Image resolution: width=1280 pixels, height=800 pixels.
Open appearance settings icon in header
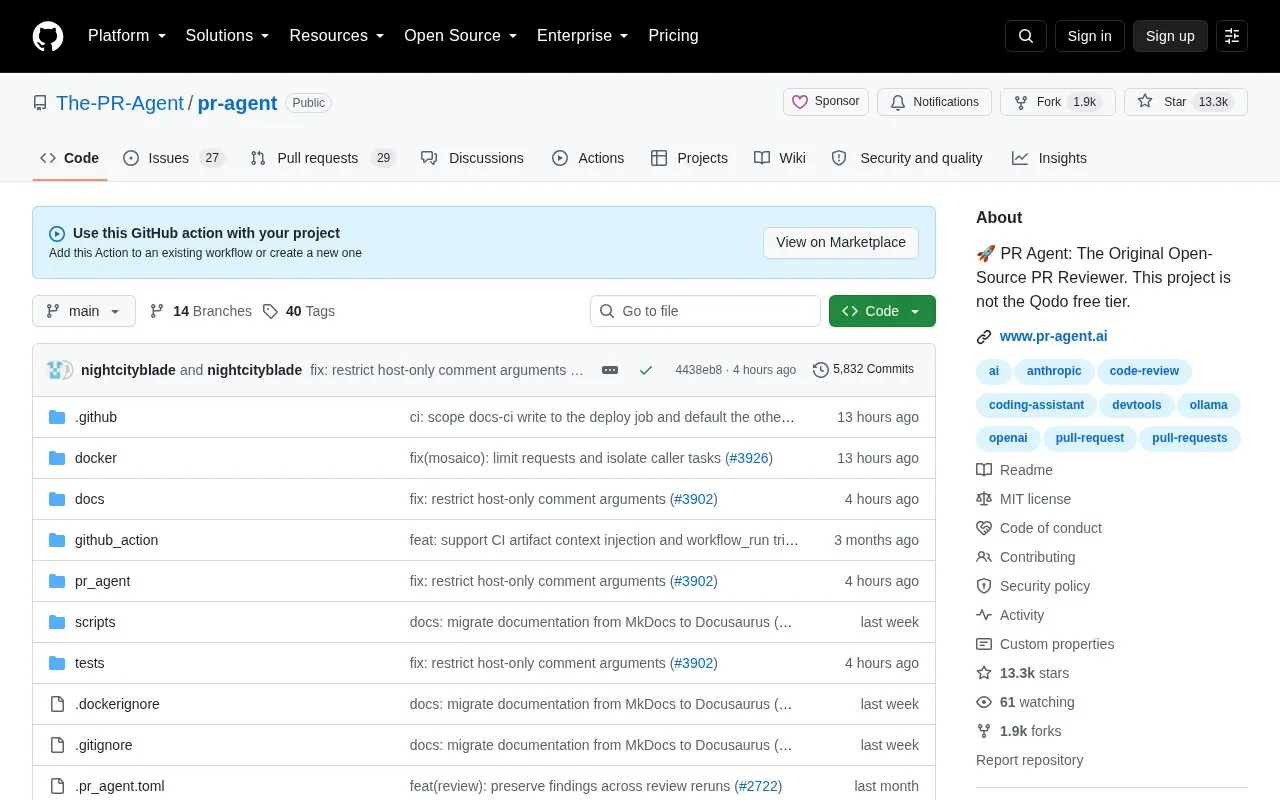1232,36
